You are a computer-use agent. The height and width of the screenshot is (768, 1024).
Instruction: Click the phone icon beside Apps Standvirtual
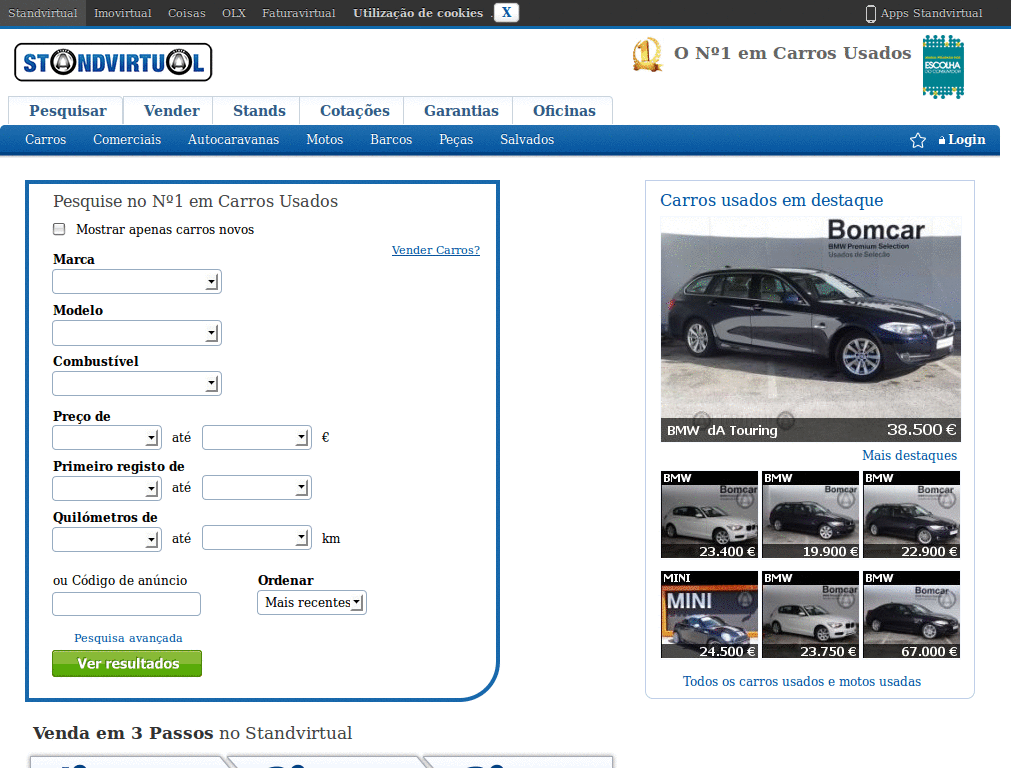tap(871, 14)
